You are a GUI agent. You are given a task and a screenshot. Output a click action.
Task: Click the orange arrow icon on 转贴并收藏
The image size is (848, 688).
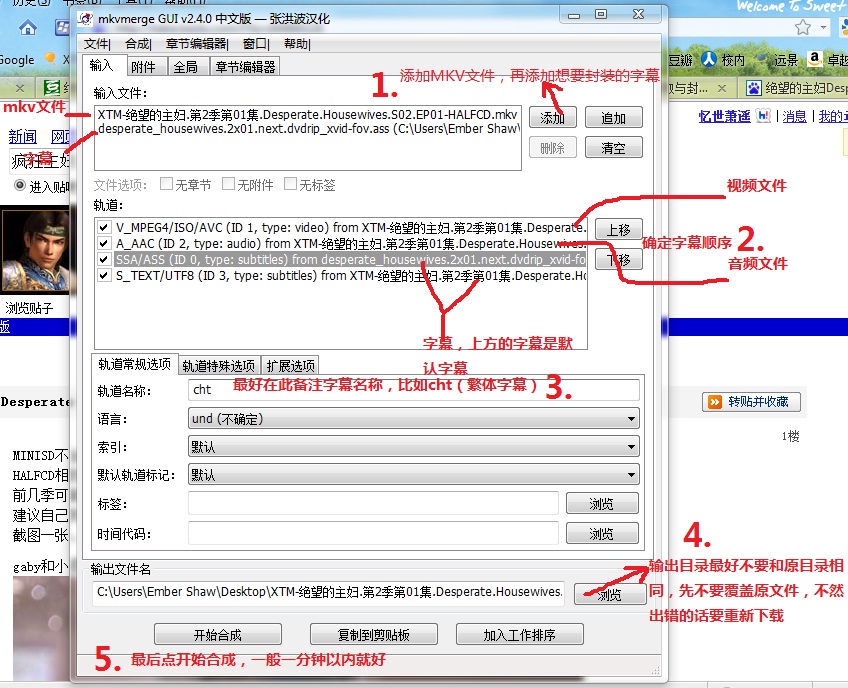point(715,402)
